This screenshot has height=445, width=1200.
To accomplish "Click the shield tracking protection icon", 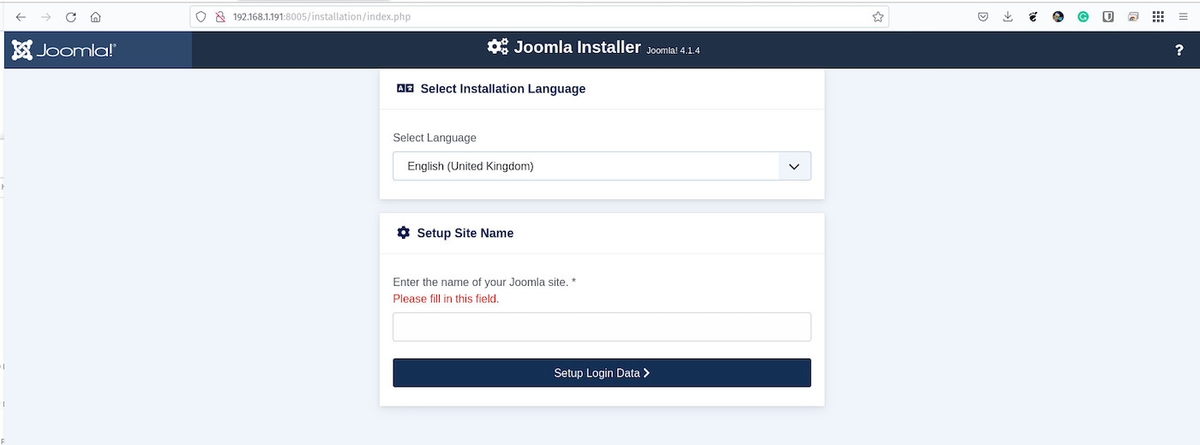I will (x=200, y=16).
